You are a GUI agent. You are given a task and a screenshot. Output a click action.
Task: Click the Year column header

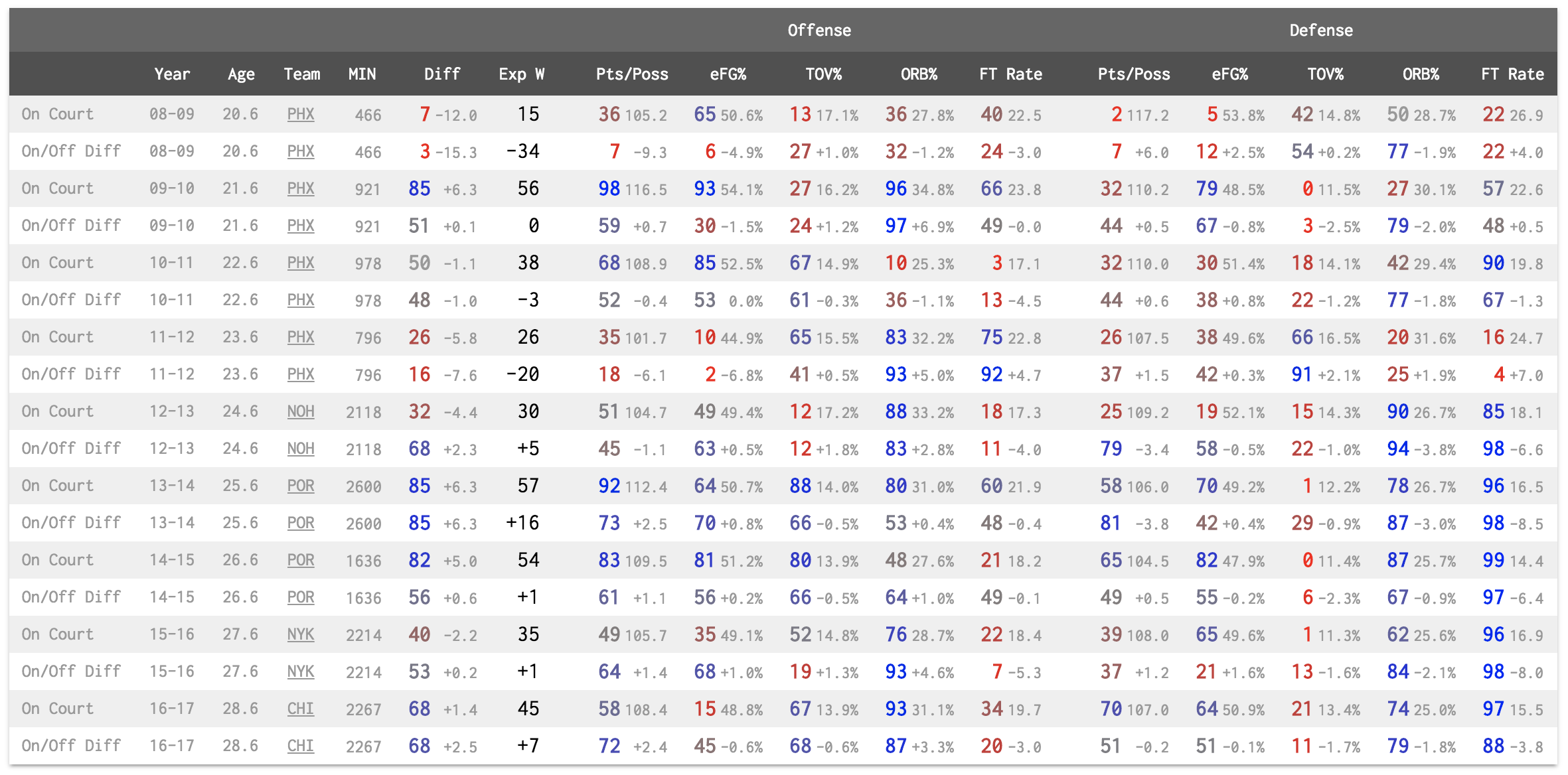click(172, 74)
